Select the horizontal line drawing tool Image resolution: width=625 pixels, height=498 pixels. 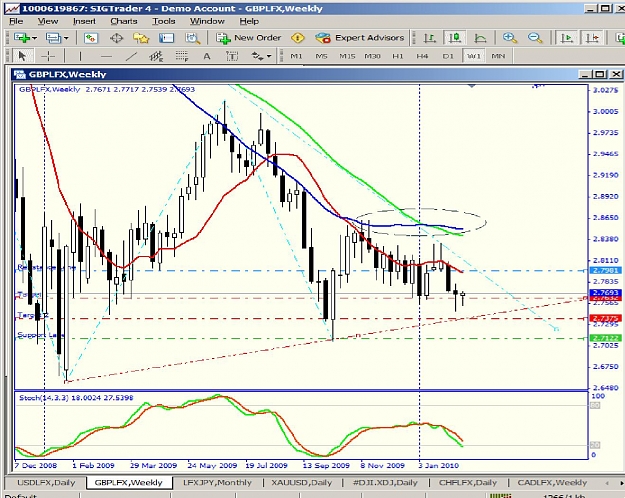106,56
